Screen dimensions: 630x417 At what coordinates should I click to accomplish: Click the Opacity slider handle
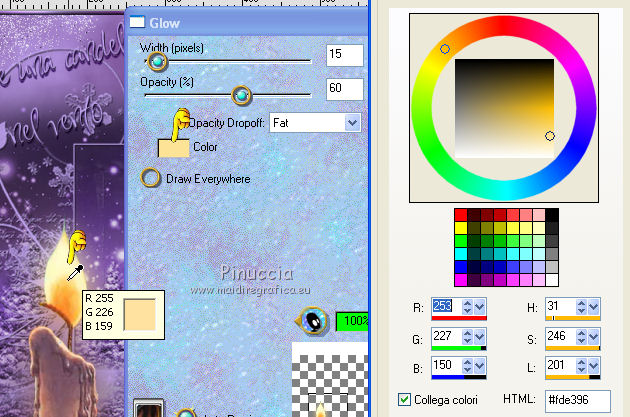(241, 95)
